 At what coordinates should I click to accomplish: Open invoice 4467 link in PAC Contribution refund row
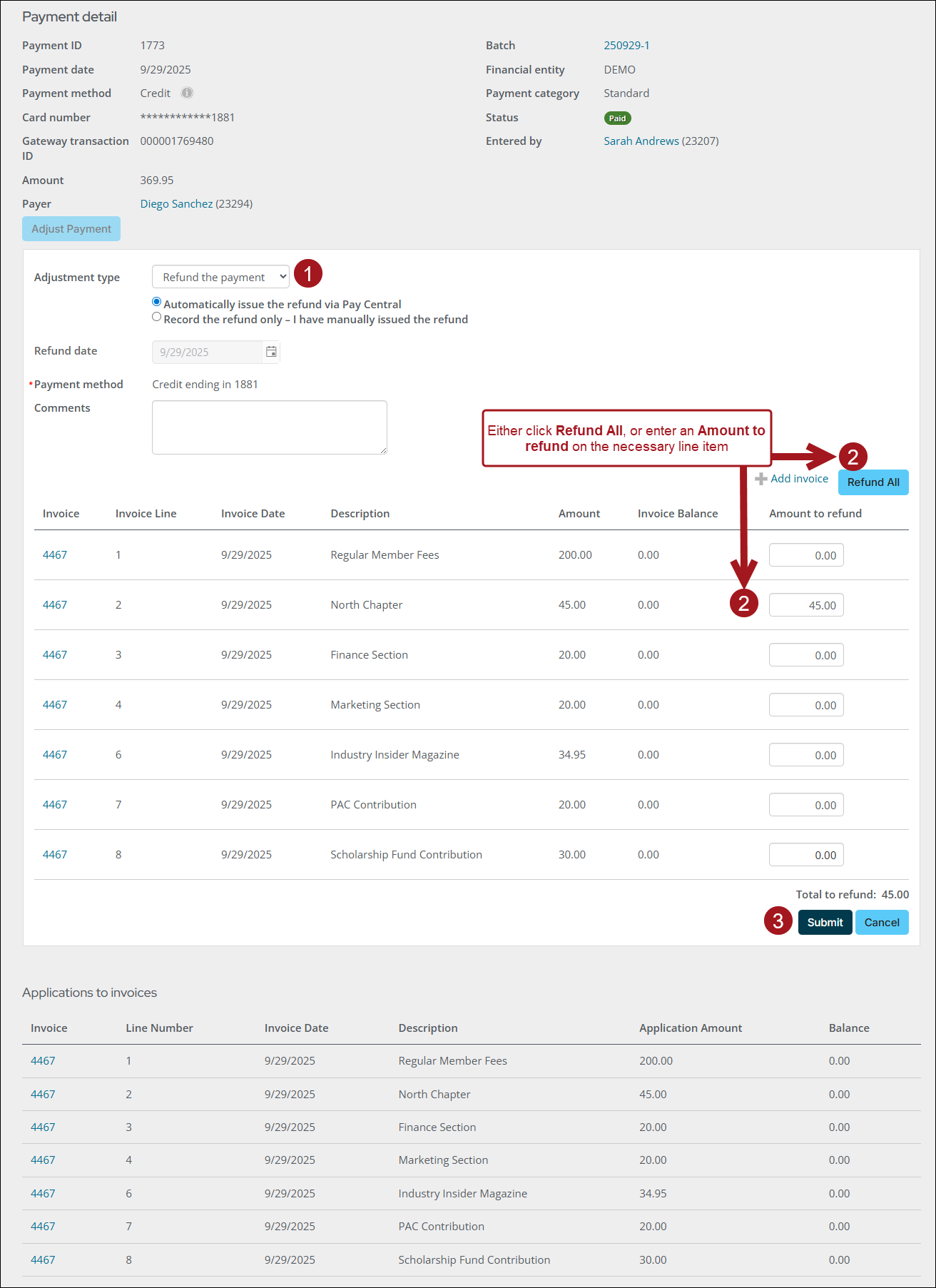coord(55,805)
